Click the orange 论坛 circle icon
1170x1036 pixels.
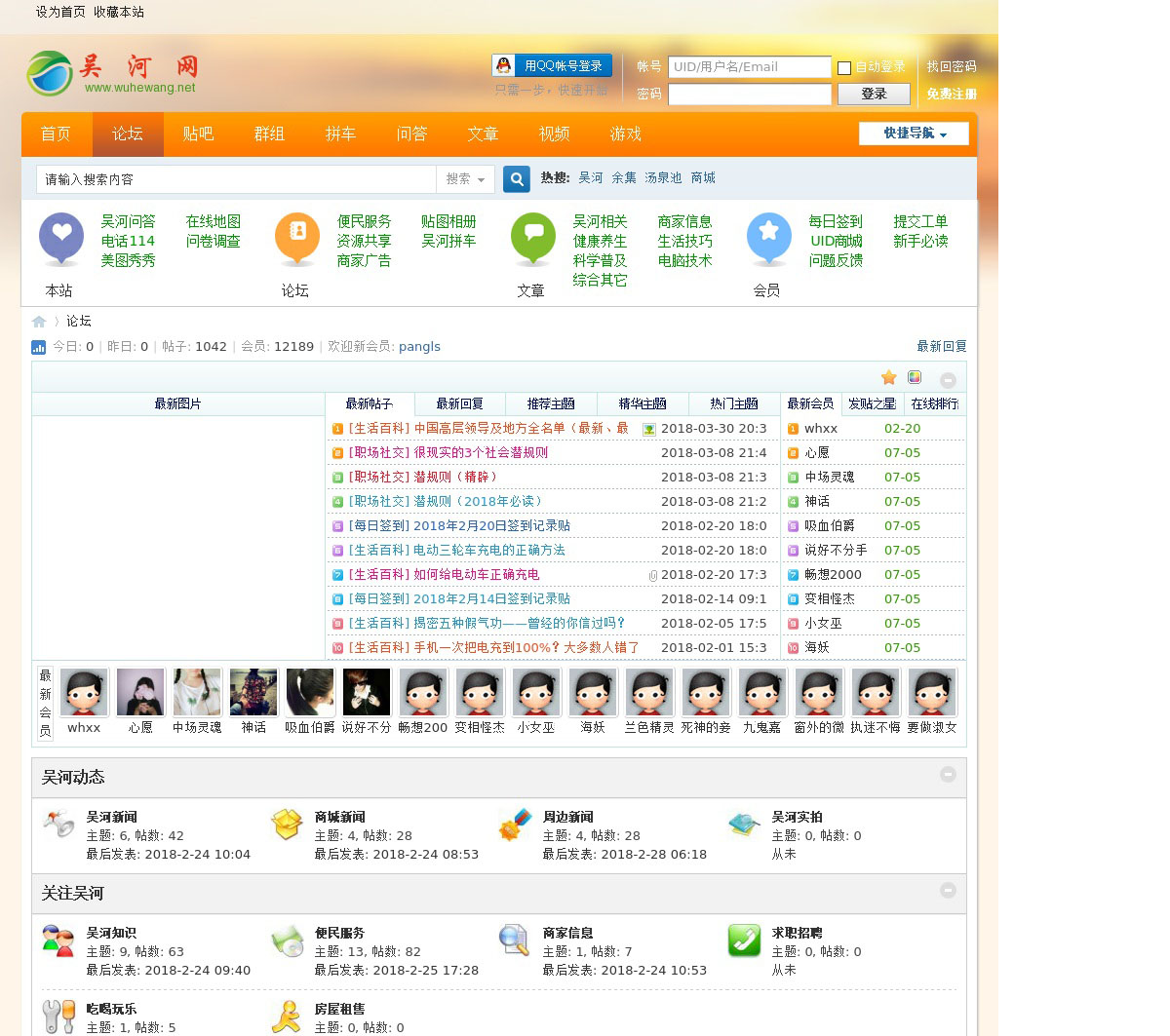296,237
